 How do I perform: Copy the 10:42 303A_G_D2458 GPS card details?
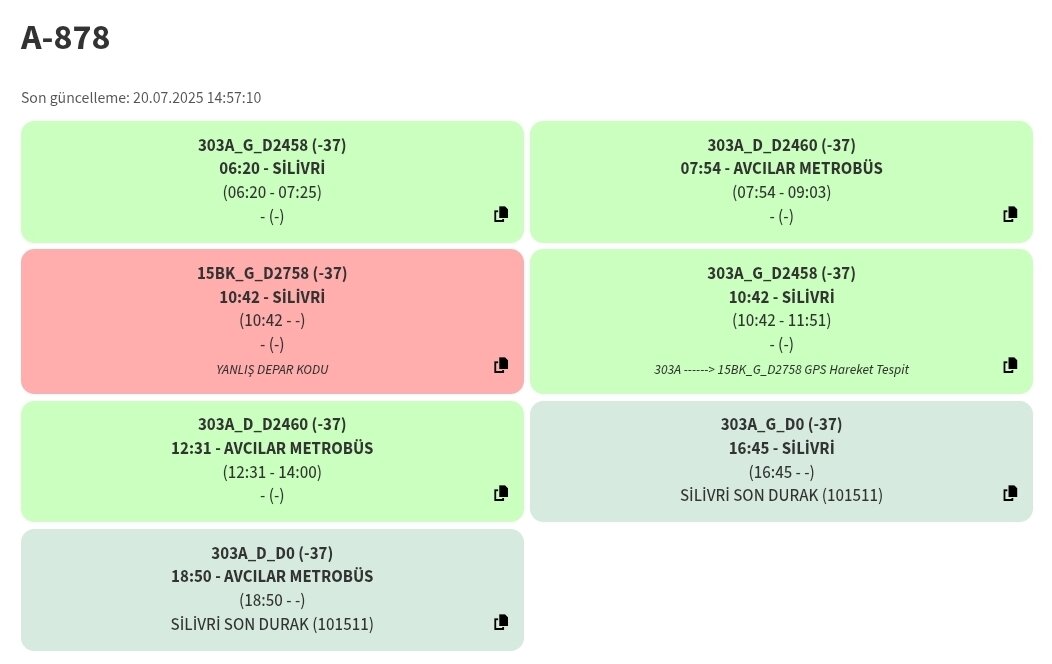(x=1010, y=365)
